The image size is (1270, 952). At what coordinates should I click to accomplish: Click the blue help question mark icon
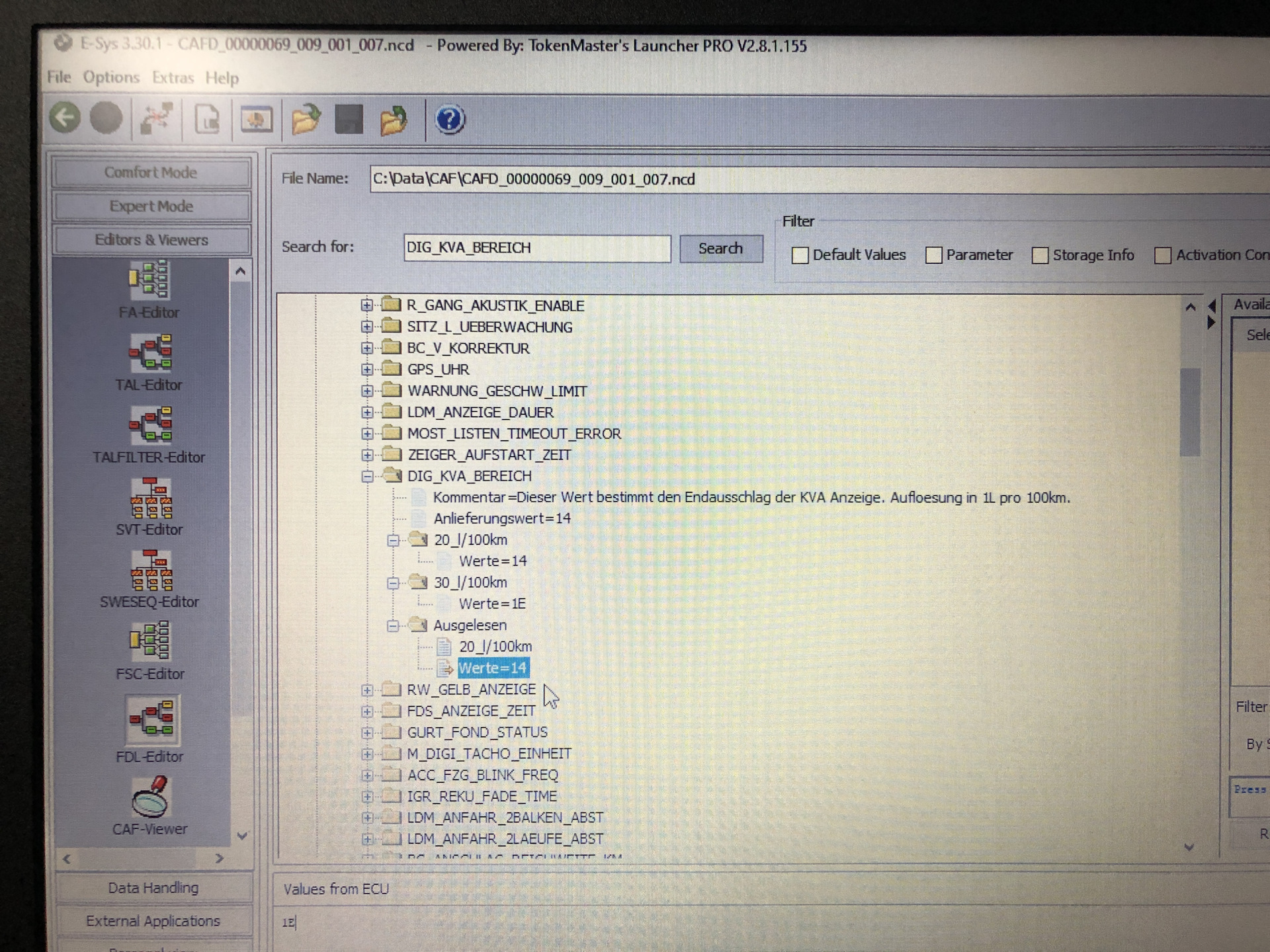point(449,120)
